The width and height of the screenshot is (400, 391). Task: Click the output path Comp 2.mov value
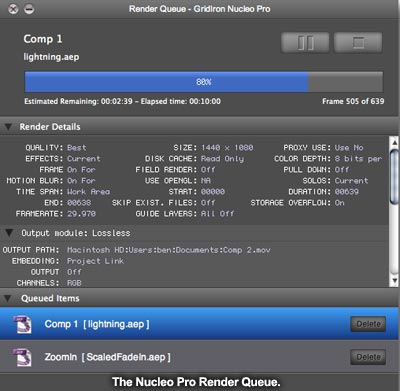(169, 250)
